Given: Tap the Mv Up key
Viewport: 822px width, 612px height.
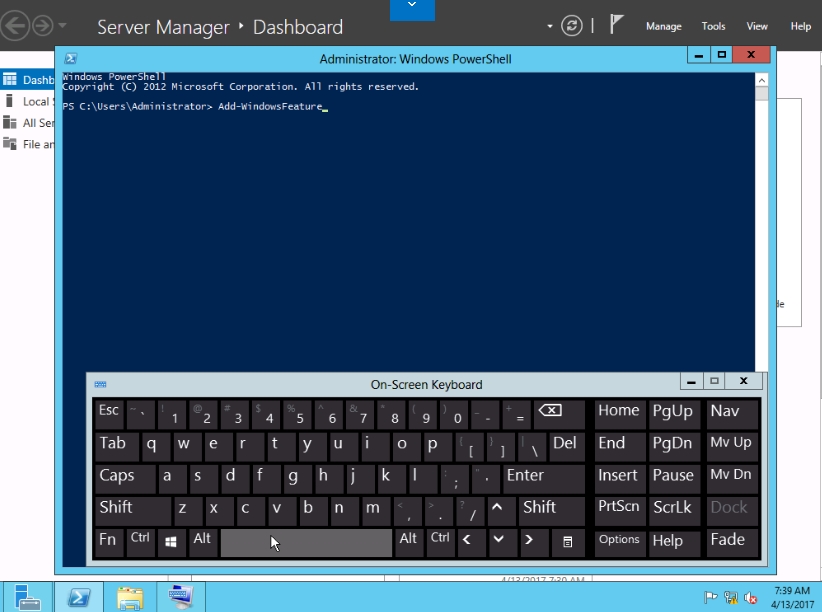Looking at the screenshot, I should coord(733,446).
